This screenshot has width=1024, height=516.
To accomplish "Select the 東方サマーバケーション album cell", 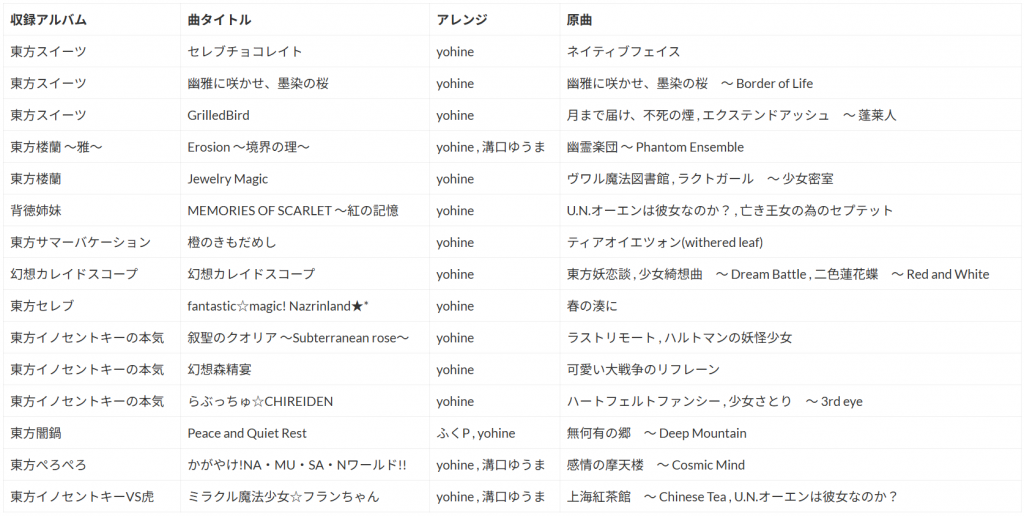I will 80,243.
